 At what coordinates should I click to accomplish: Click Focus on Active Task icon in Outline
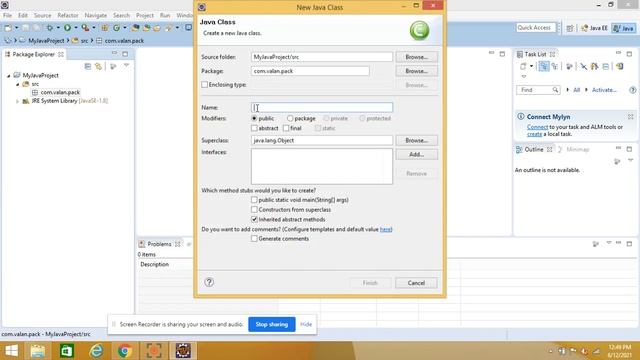tap(617, 161)
